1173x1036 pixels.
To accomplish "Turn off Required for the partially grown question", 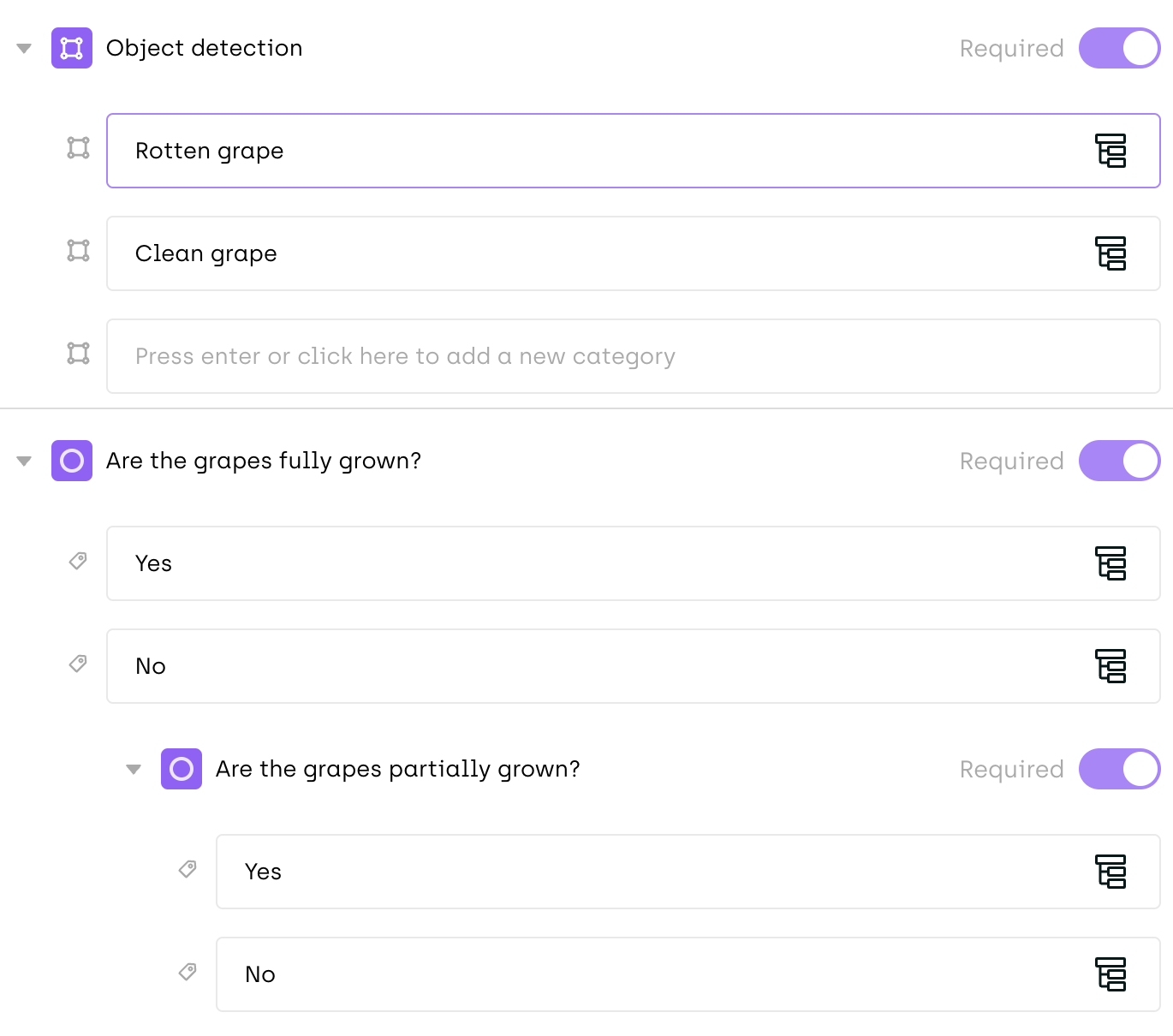I will pyautogui.click(x=1119, y=769).
